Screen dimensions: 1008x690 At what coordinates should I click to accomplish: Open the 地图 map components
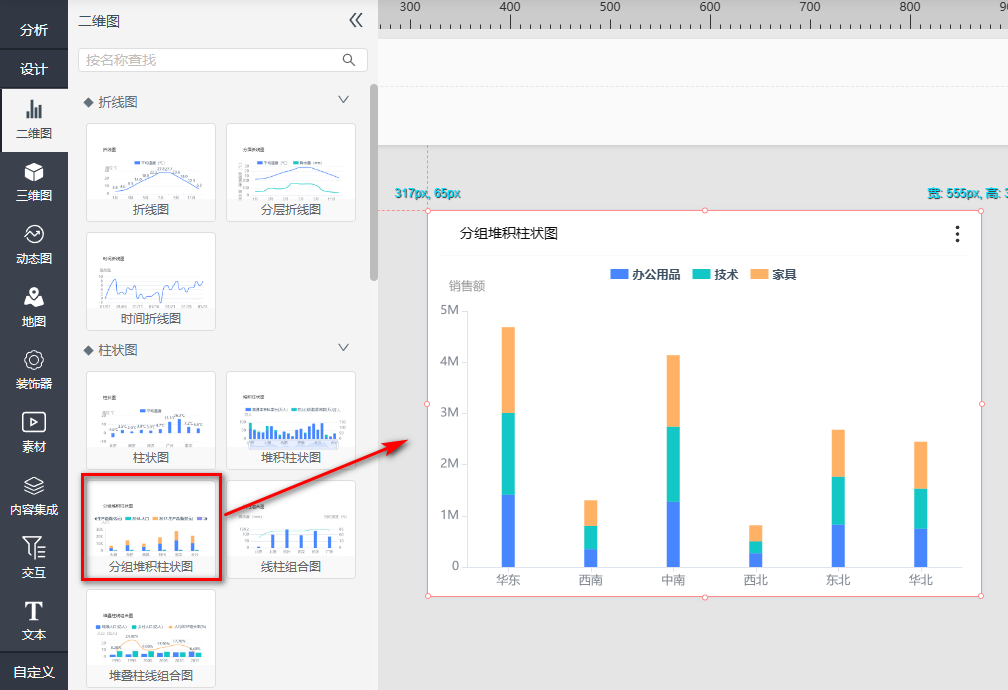[x=34, y=308]
